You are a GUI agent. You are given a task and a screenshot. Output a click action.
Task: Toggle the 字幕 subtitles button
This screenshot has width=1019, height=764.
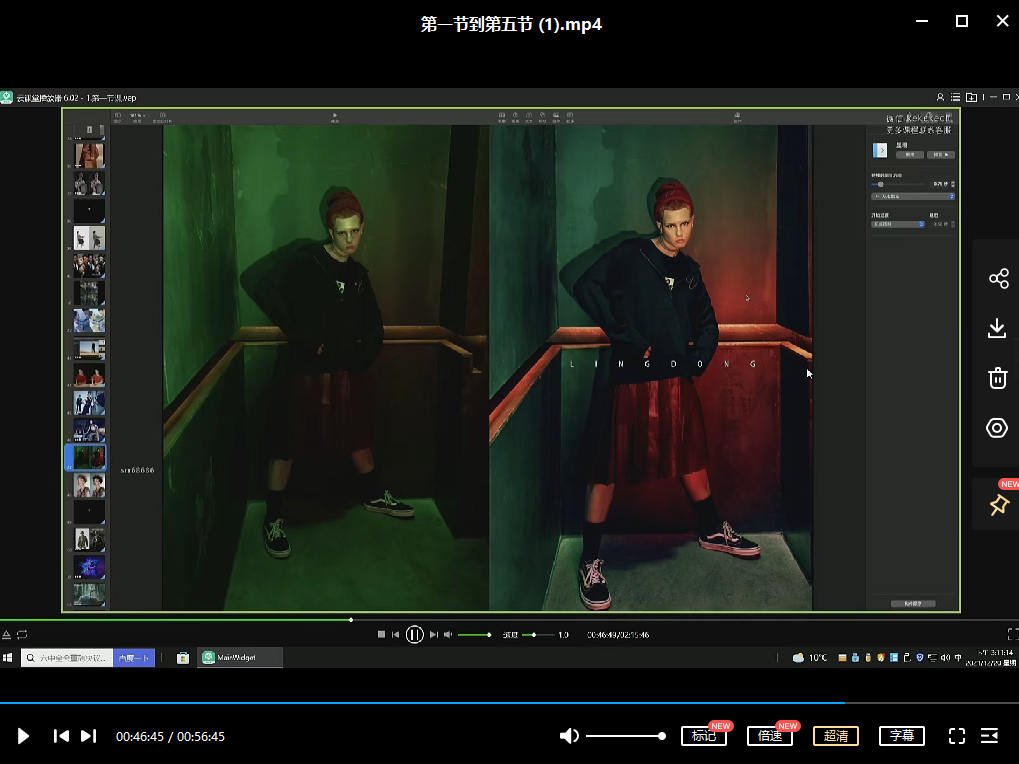pyautogui.click(x=901, y=736)
